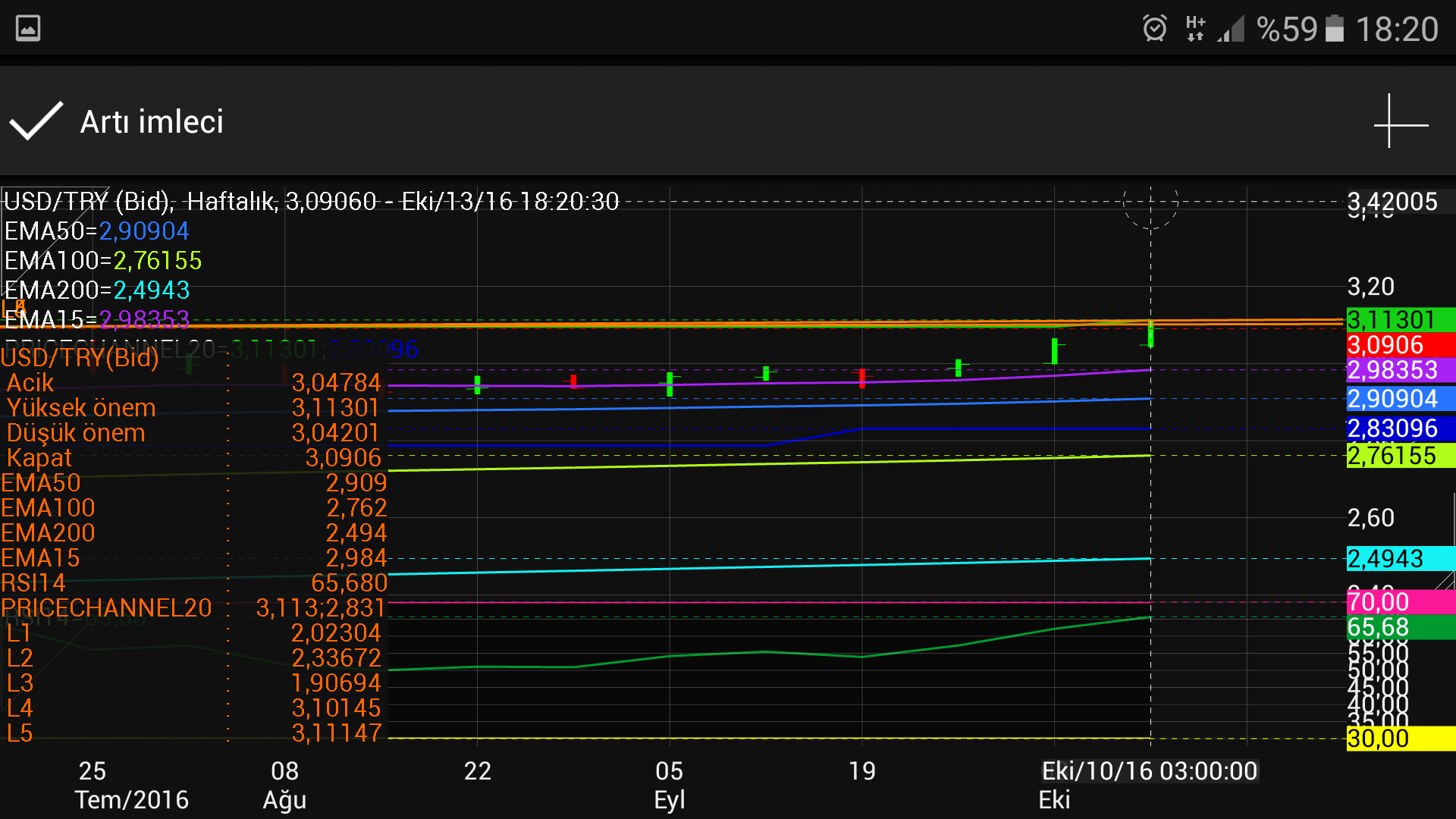Tap the picture notification icon in status bar
The width and height of the screenshot is (1456, 819).
[28, 29]
